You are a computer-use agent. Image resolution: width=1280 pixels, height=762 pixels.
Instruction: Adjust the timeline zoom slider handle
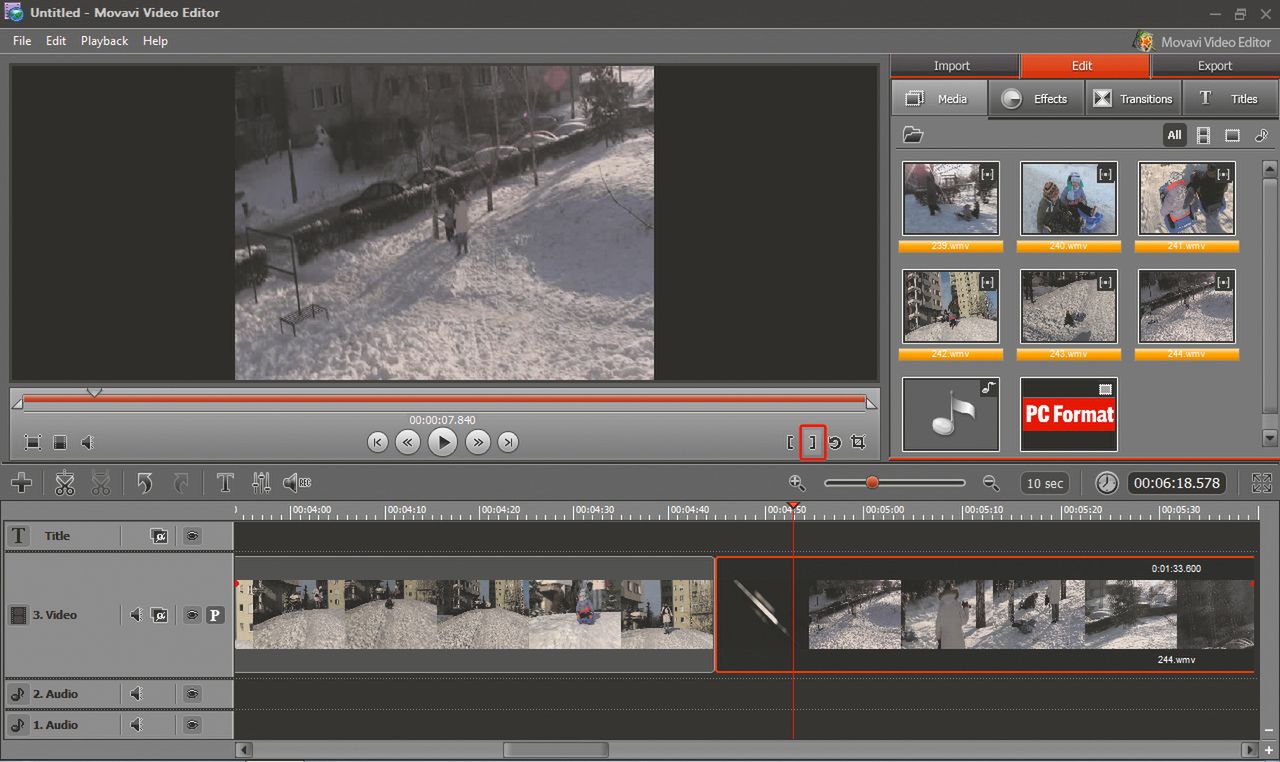[872, 482]
